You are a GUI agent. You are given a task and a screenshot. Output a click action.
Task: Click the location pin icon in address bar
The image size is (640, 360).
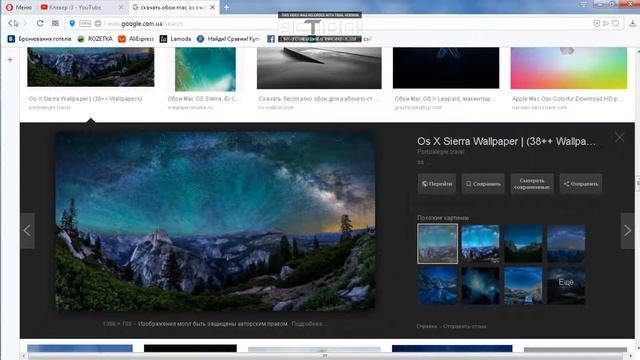tap(72, 23)
